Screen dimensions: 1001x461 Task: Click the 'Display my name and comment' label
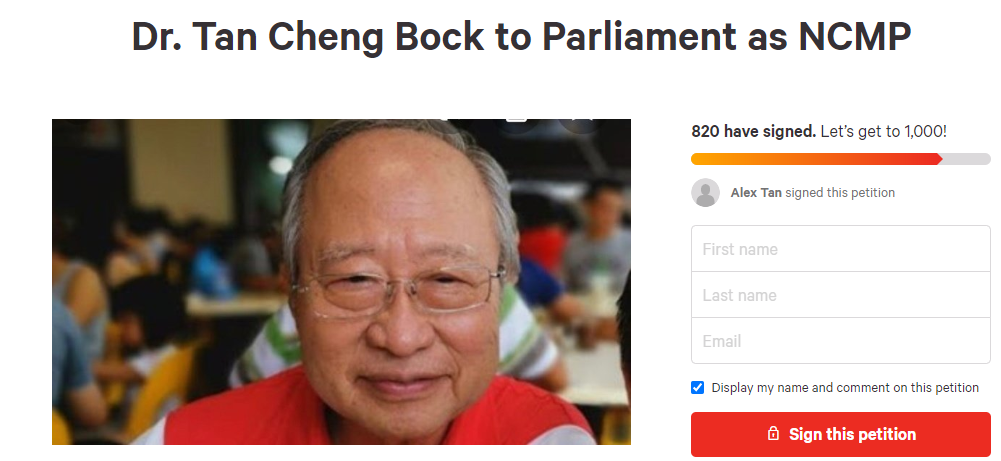pos(845,388)
